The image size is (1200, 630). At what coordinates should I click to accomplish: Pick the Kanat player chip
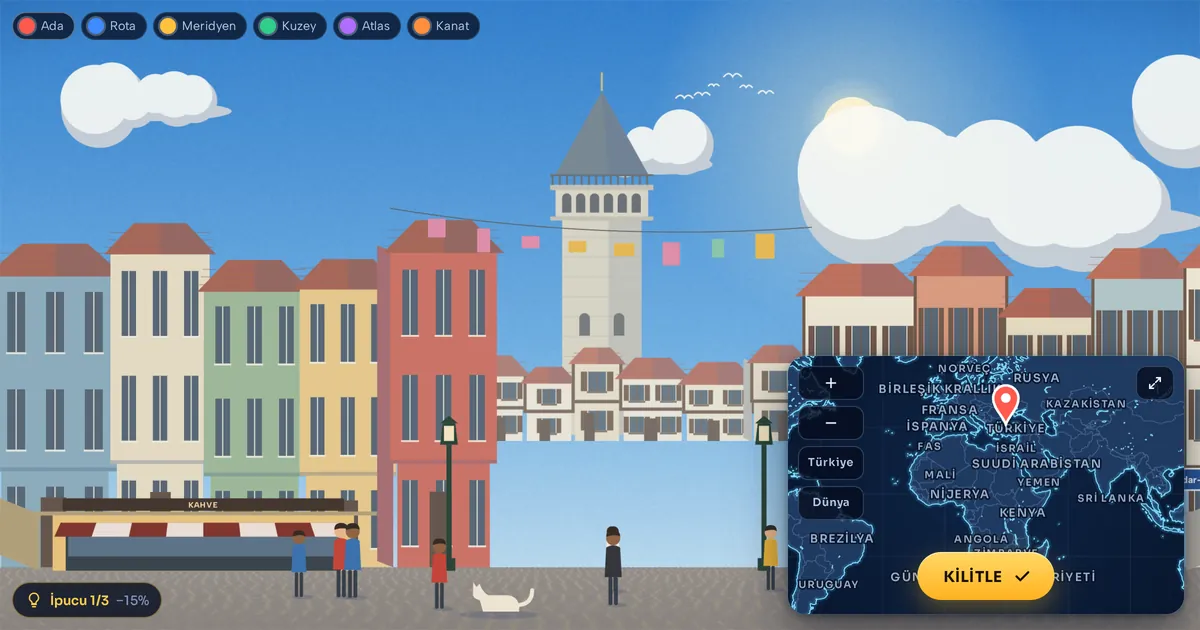click(x=443, y=26)
